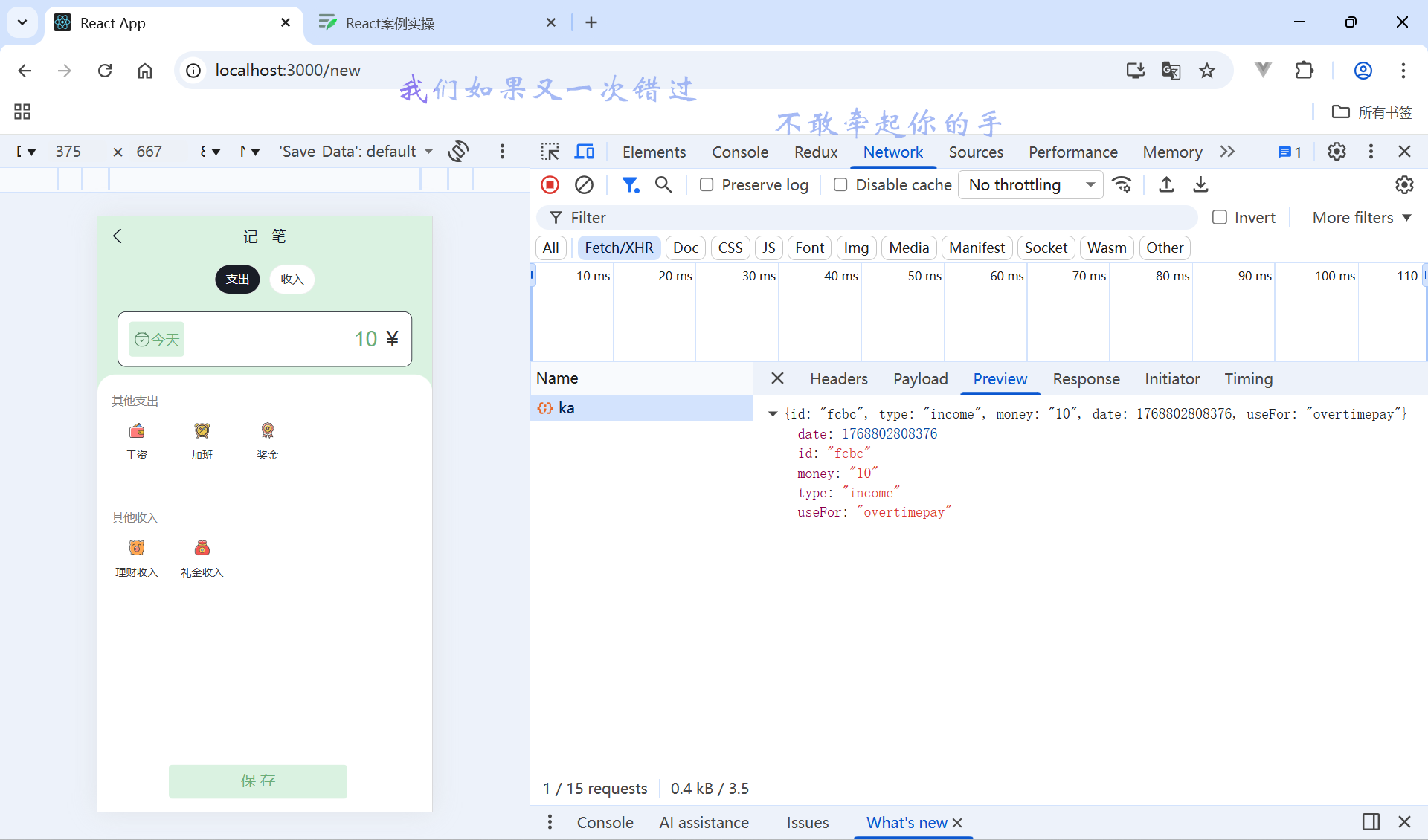Enable the Preserve log checkbox
Image resolution: width=1428 pixels, height=840 pixels.
pyautogui.click(x=707, y=184)
